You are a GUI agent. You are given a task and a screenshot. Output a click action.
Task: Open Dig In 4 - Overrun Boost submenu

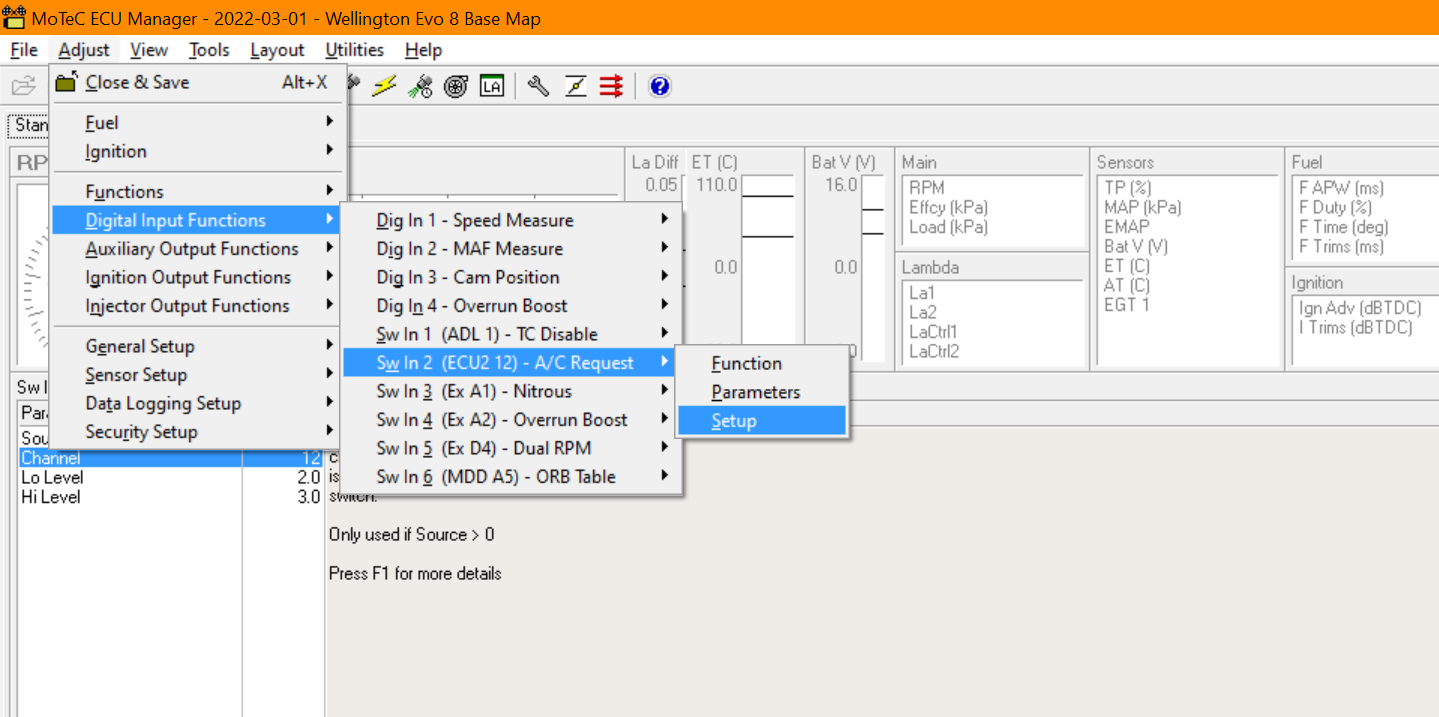point(511,306)
